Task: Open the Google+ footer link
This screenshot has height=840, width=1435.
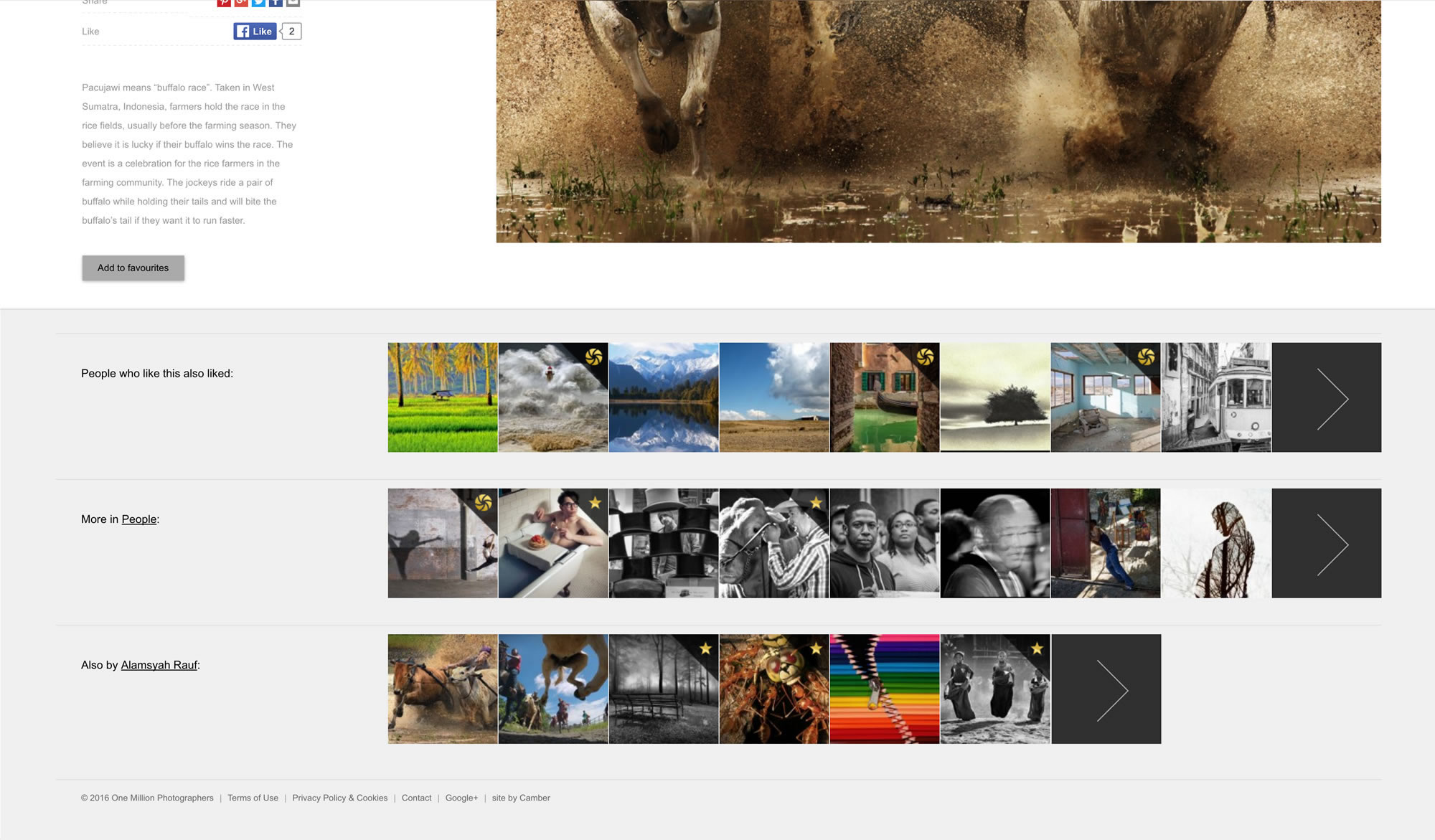Action: (x=461, y=798)
